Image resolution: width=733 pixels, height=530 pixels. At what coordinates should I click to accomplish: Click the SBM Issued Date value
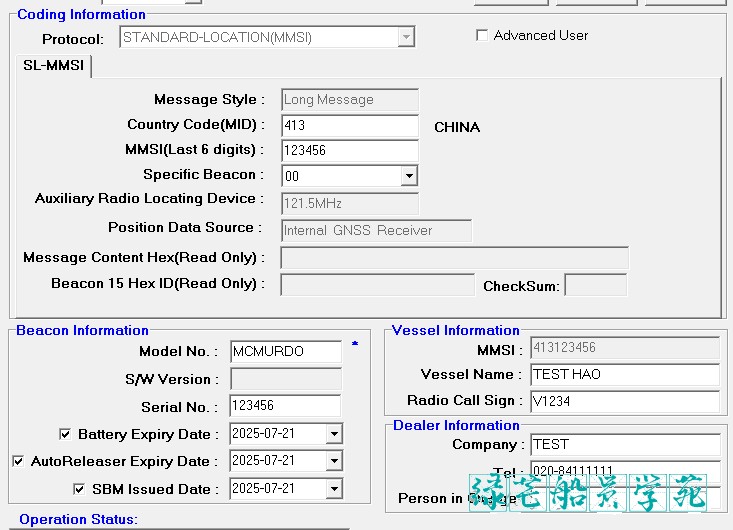tap(264, 489)
